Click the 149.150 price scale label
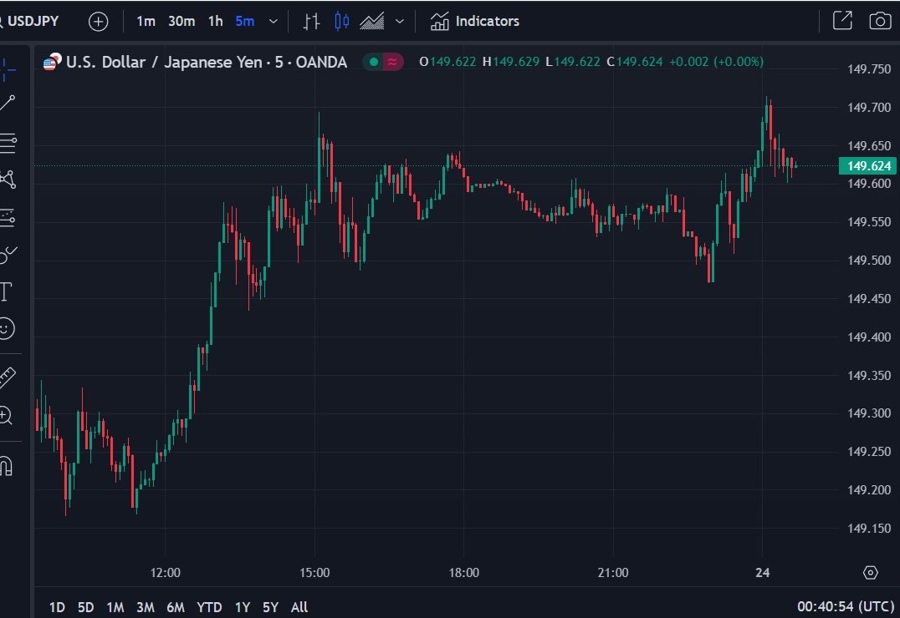 [x=869, y=528]
